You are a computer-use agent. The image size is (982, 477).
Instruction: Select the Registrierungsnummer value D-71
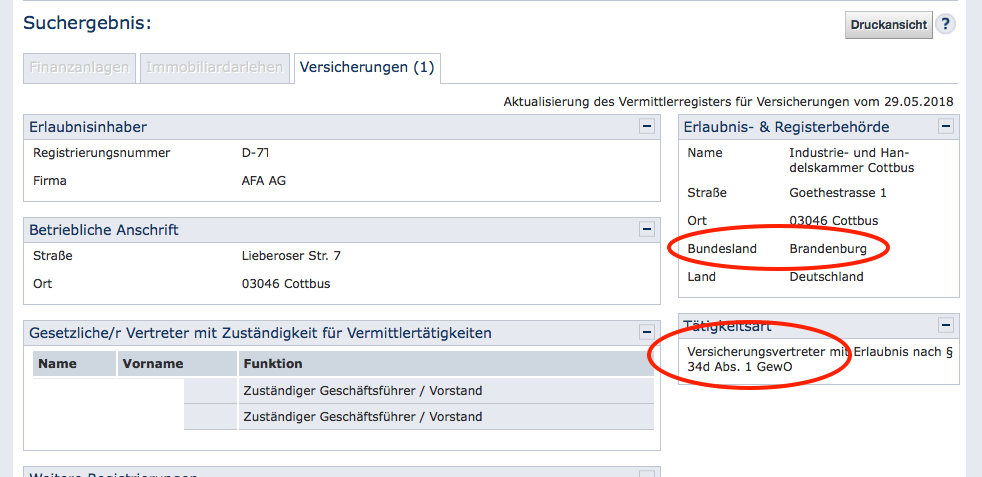pyautogui.click(x=256, y=153)
